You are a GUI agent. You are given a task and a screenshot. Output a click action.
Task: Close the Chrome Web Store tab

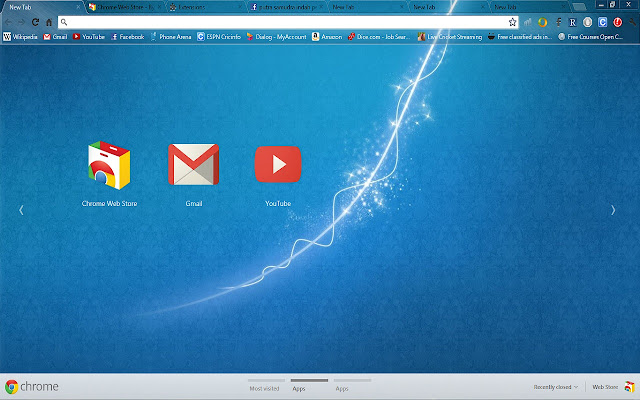[x=159, y=7]
